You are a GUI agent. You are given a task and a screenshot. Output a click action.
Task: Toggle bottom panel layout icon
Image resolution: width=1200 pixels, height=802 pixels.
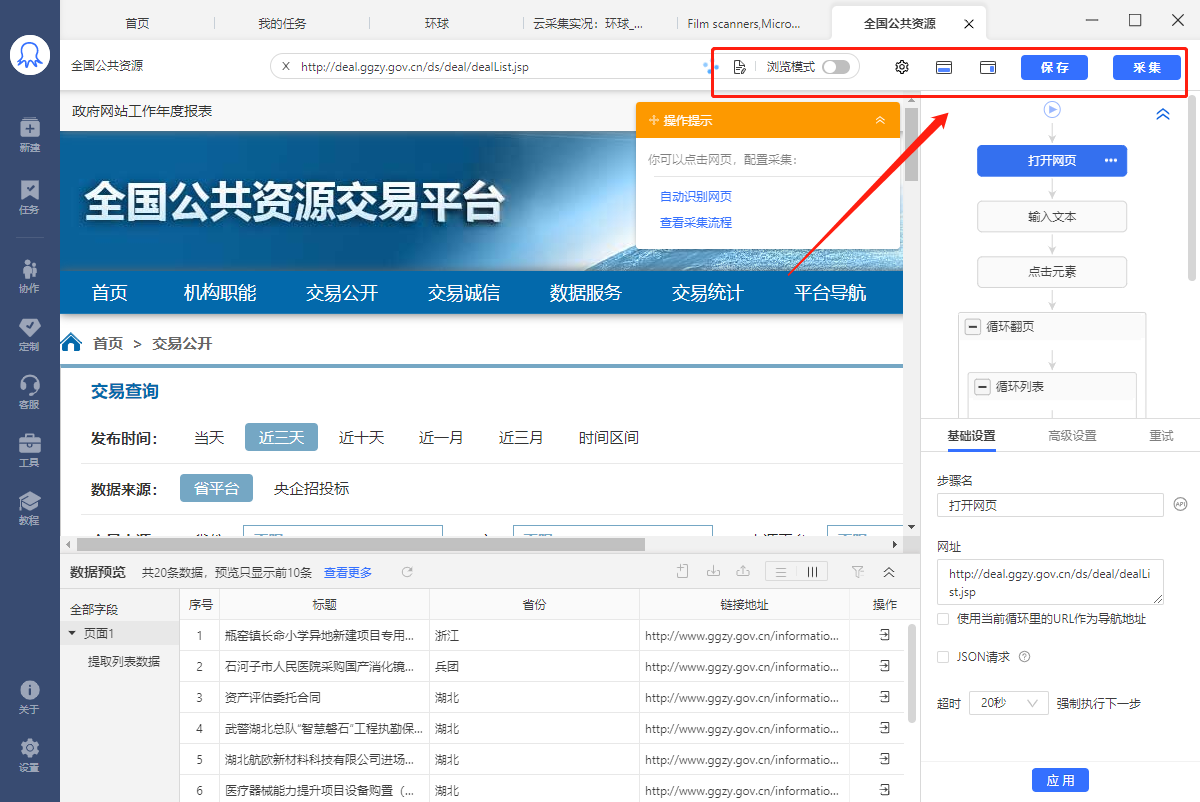coord(943,67)
